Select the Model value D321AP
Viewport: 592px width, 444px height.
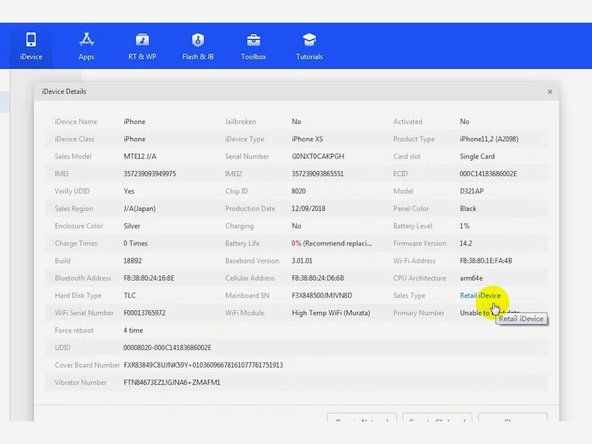coord(472,191)
